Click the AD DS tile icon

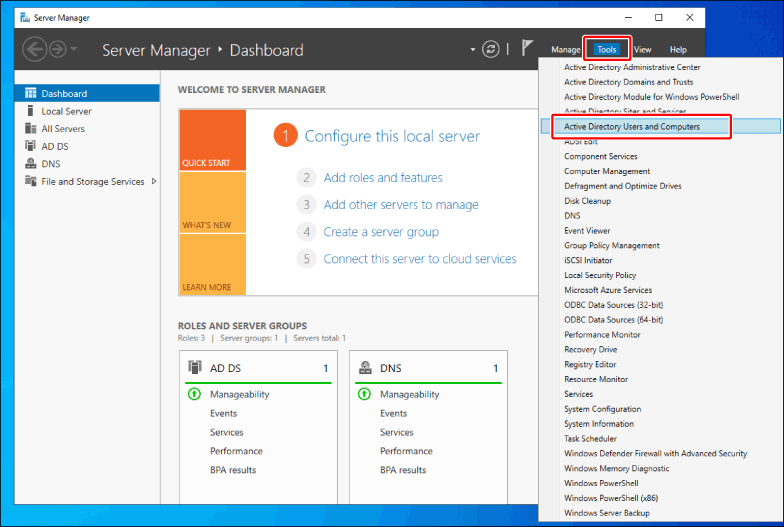[194, 367]
